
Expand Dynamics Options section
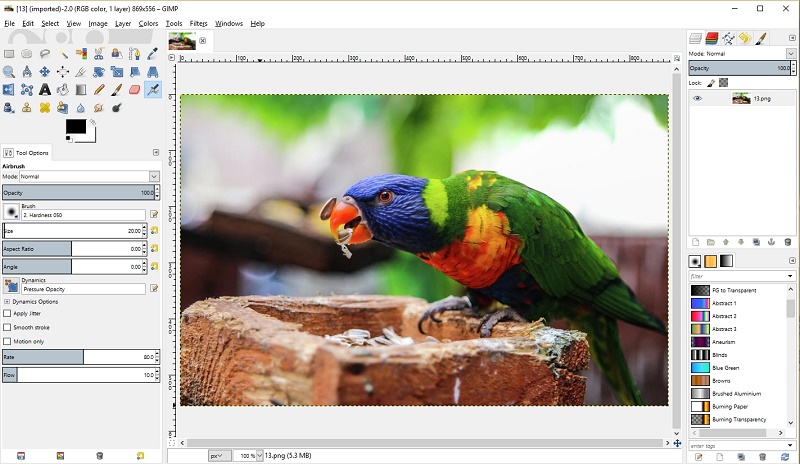pyautogui.click(x=7, y=302)
